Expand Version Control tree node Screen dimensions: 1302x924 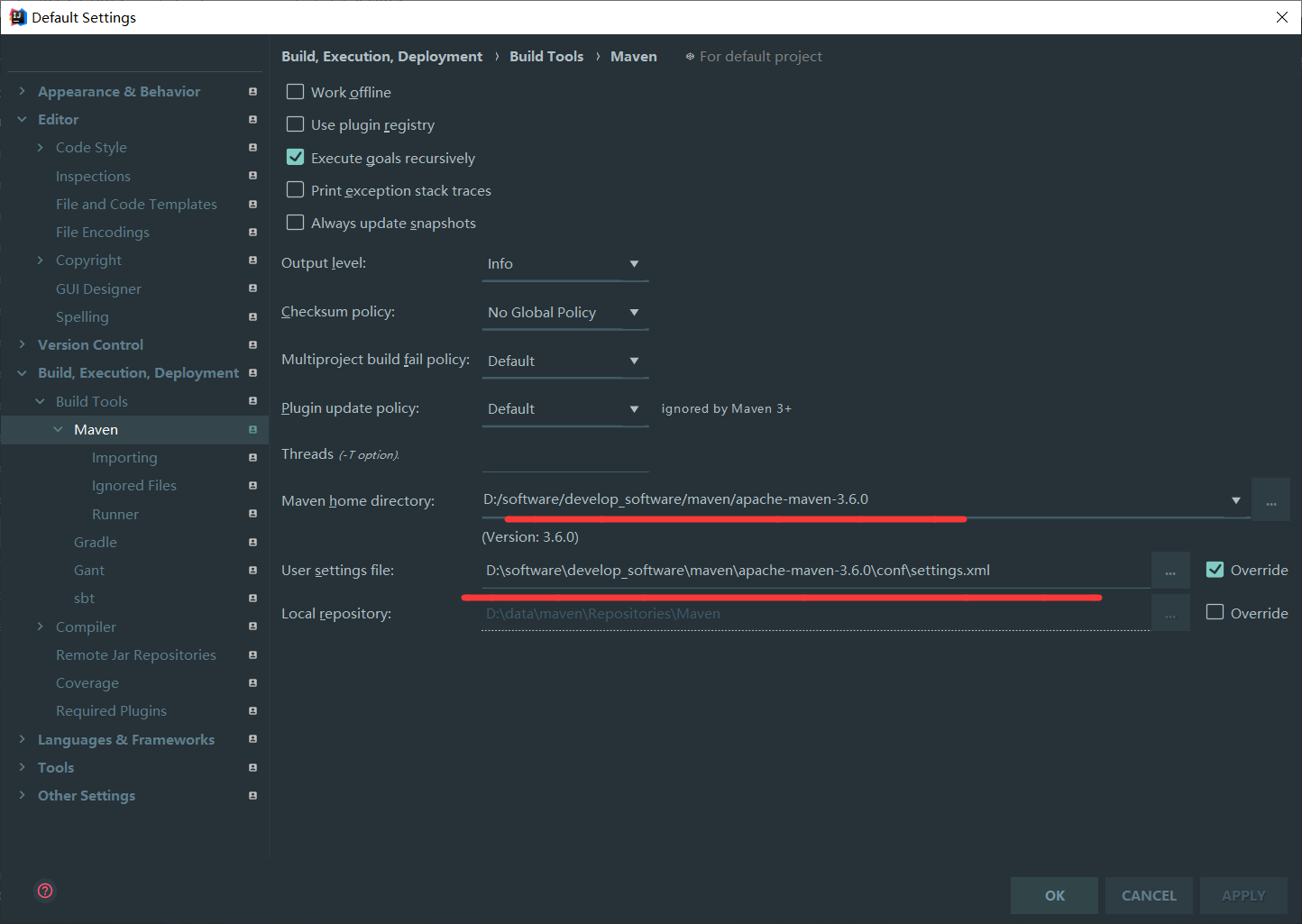click(x=23, y=345)
